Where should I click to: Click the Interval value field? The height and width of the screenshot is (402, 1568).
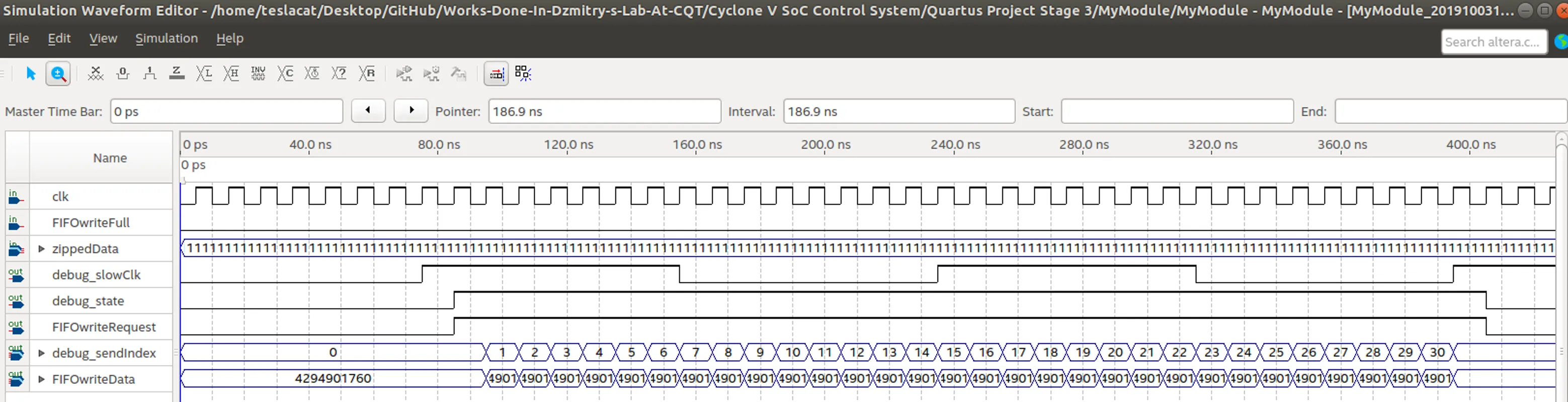(899, 111)
